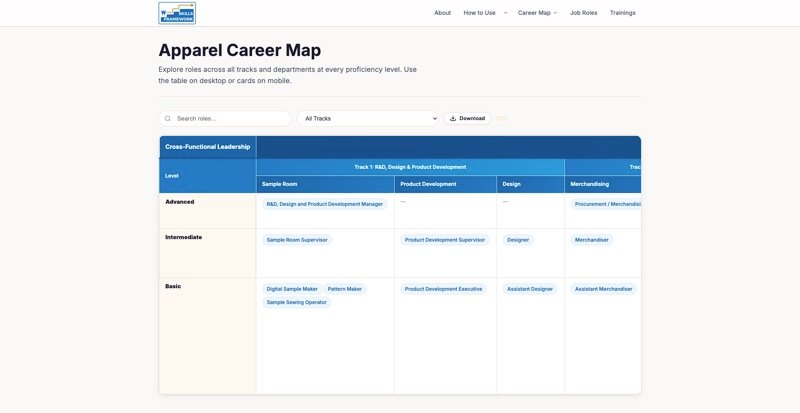Open the Assistant Designer role
This screenshot has height=413, width=800.
click(x=530, y=289)
